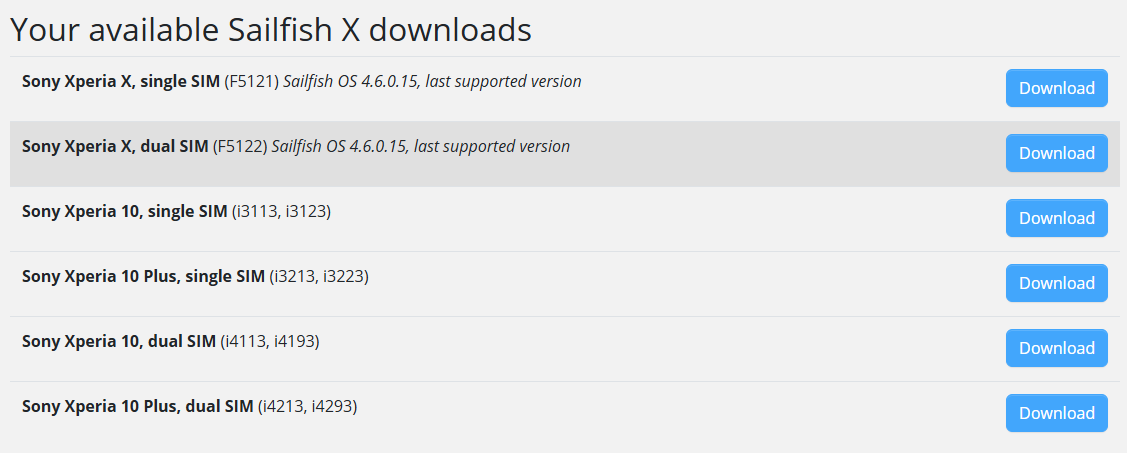Click the i3213, i3223 model codes
Image resolution: width=1127 pixels, height=453 pixels.
tap(319, 277)
